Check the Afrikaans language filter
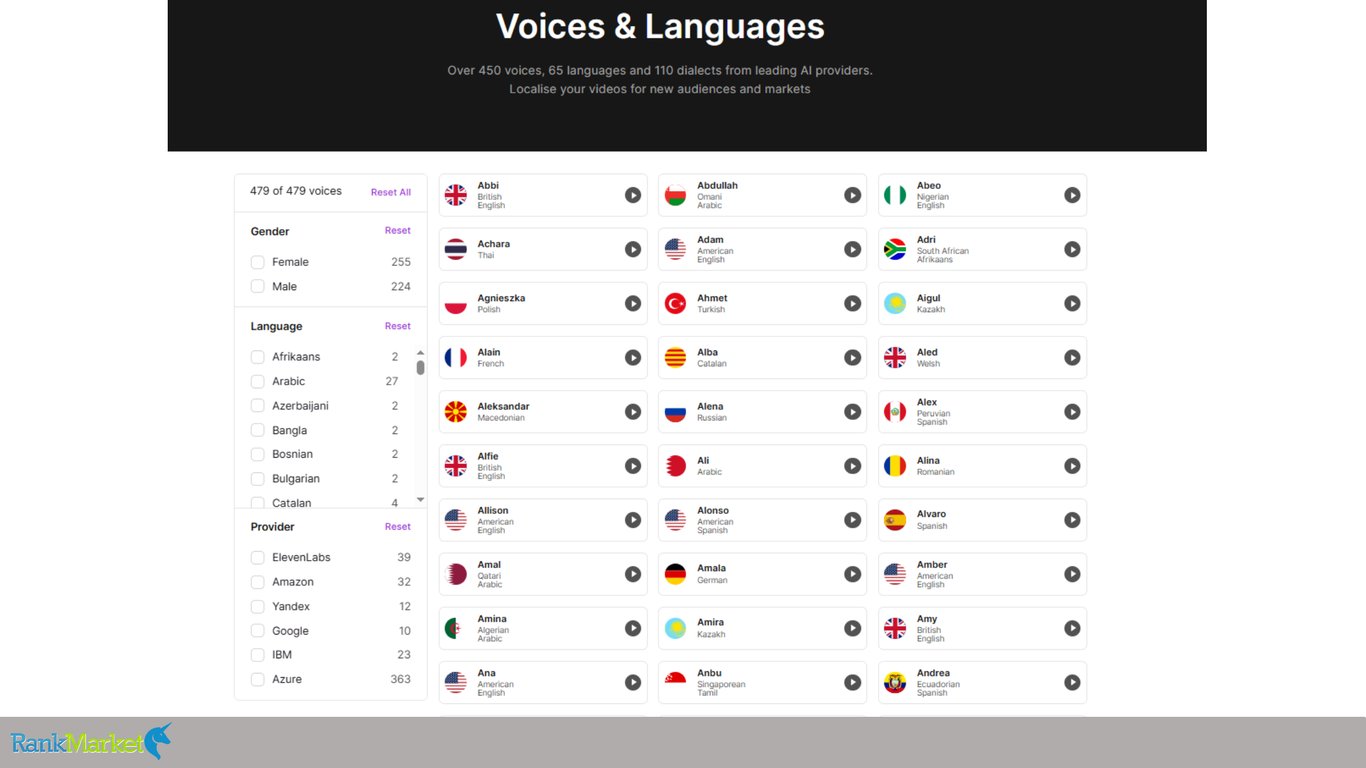The height and width of the screenshot is (768, 1366). tap(257, 357)
